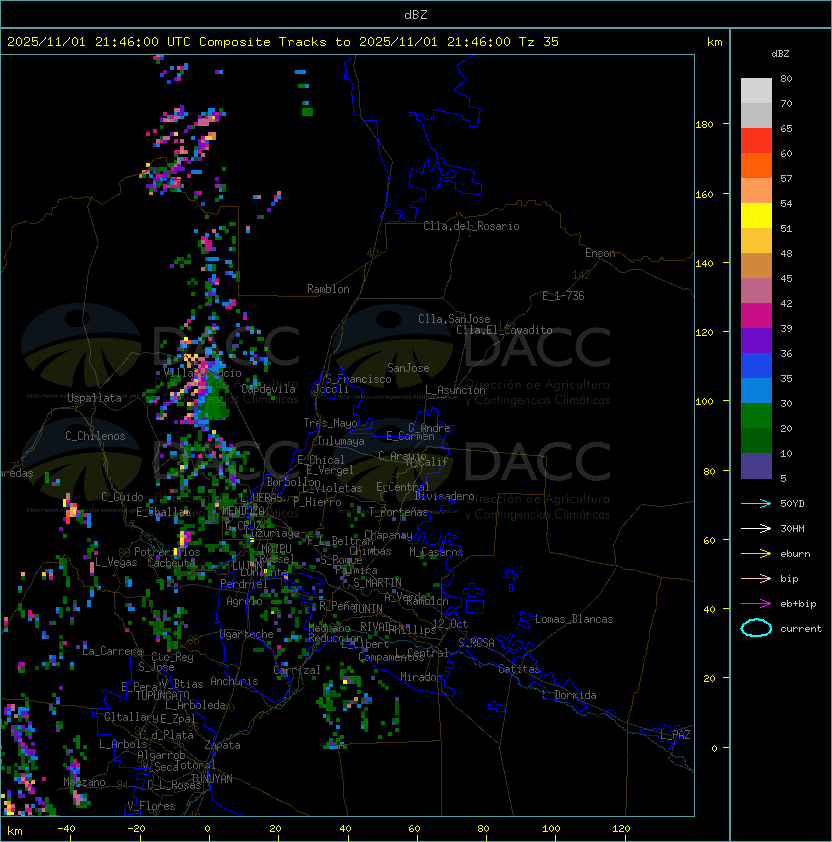Image resolution: width=832 pixels, height=842 pixels.
Task: Click 'La_Carrera' map label
Action: (x=112, y=651)
